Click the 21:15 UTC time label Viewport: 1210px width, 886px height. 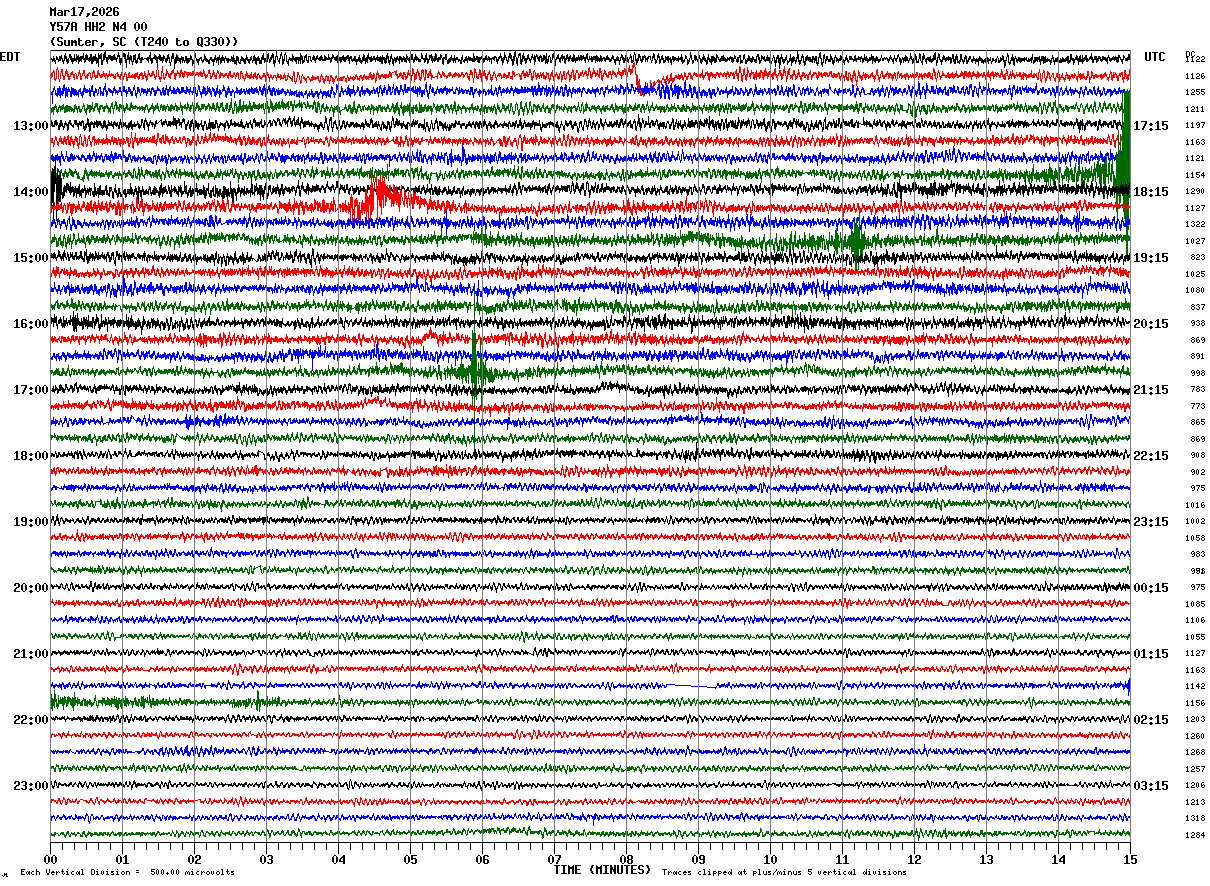tap(1151, 390)
